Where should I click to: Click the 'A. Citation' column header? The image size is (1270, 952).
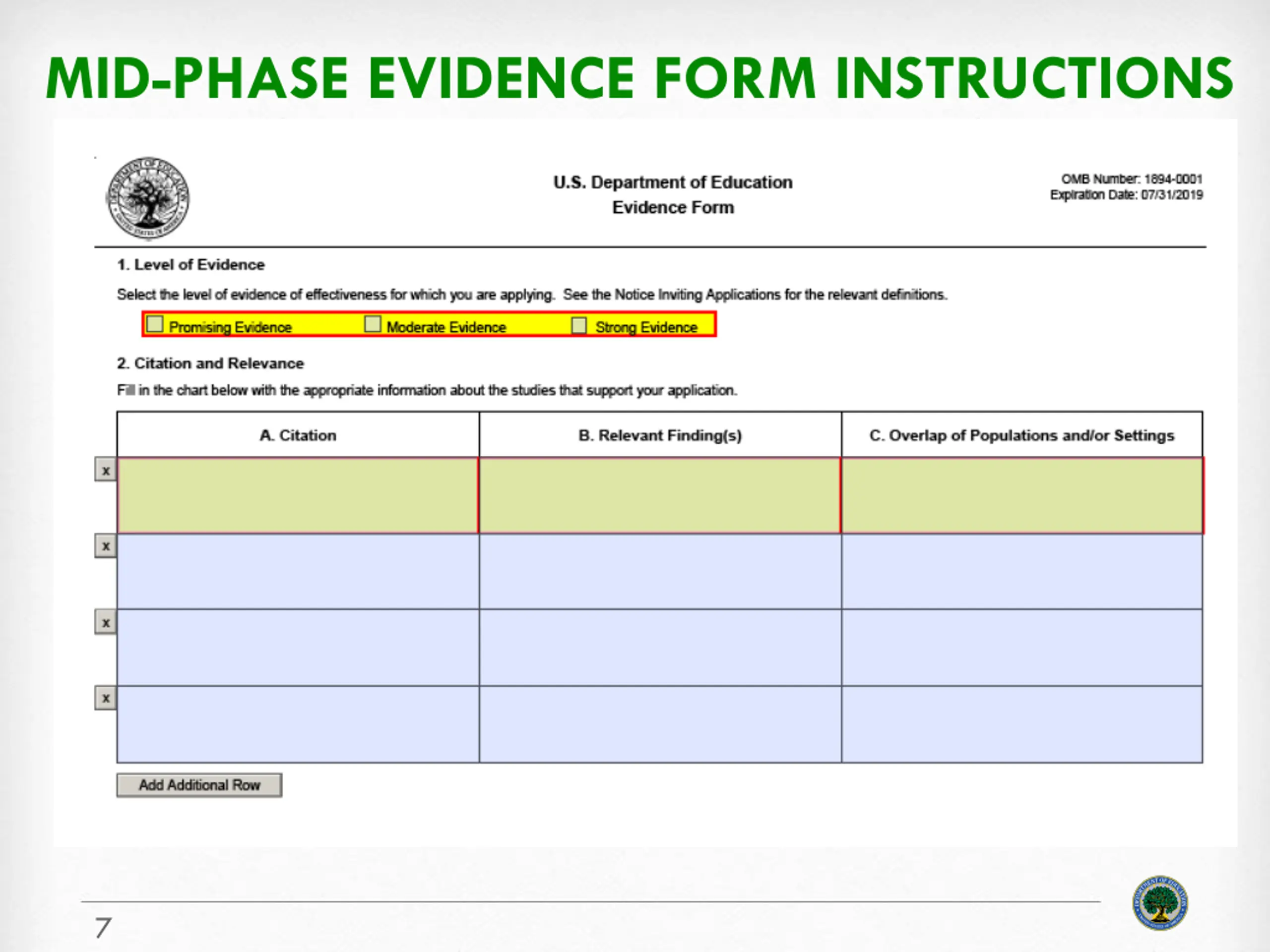[298, 435]
